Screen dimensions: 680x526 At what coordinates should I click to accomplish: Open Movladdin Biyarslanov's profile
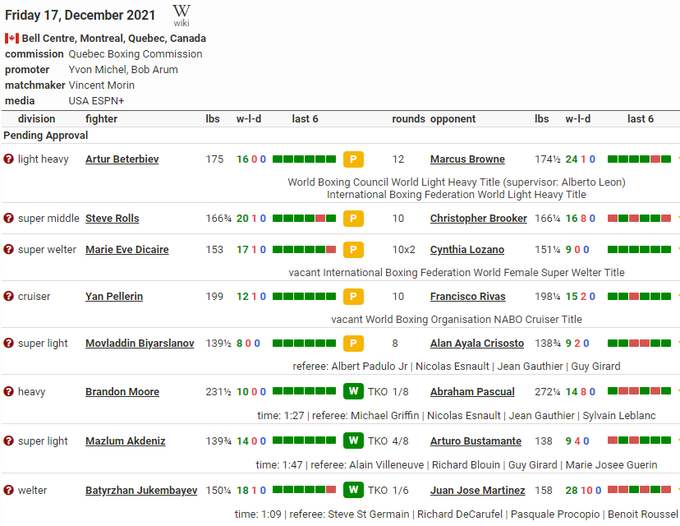pos(139,343)
